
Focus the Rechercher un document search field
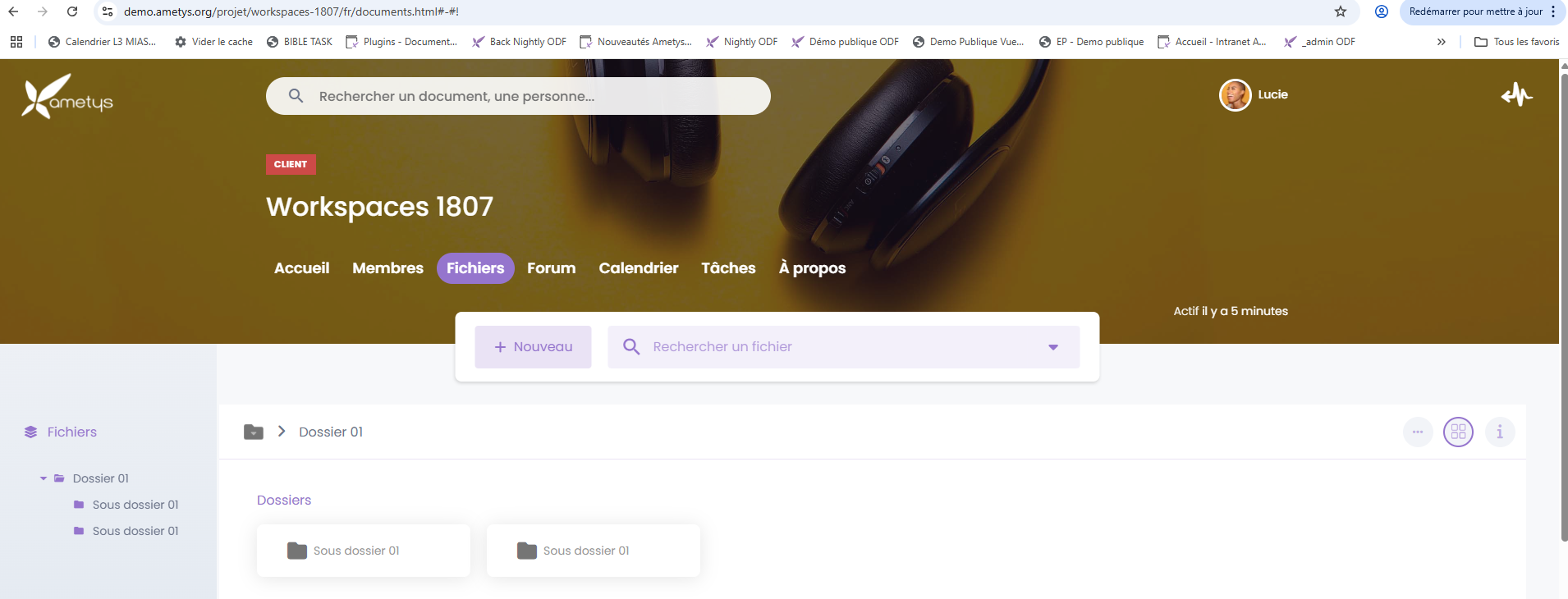tap(518, 96)
